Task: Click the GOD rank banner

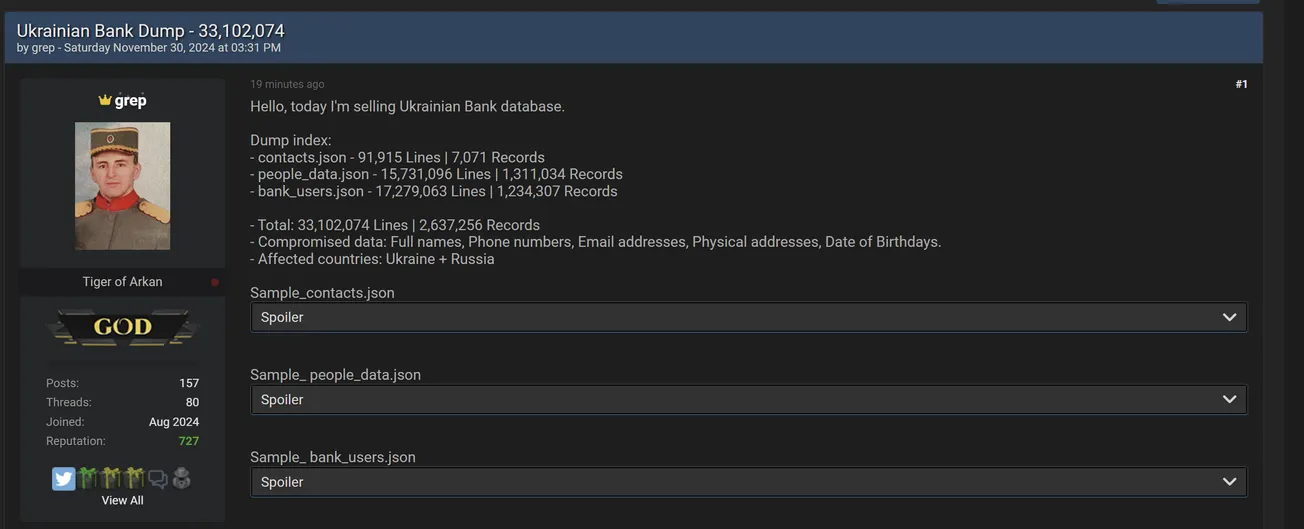Action: click(122, 327)
